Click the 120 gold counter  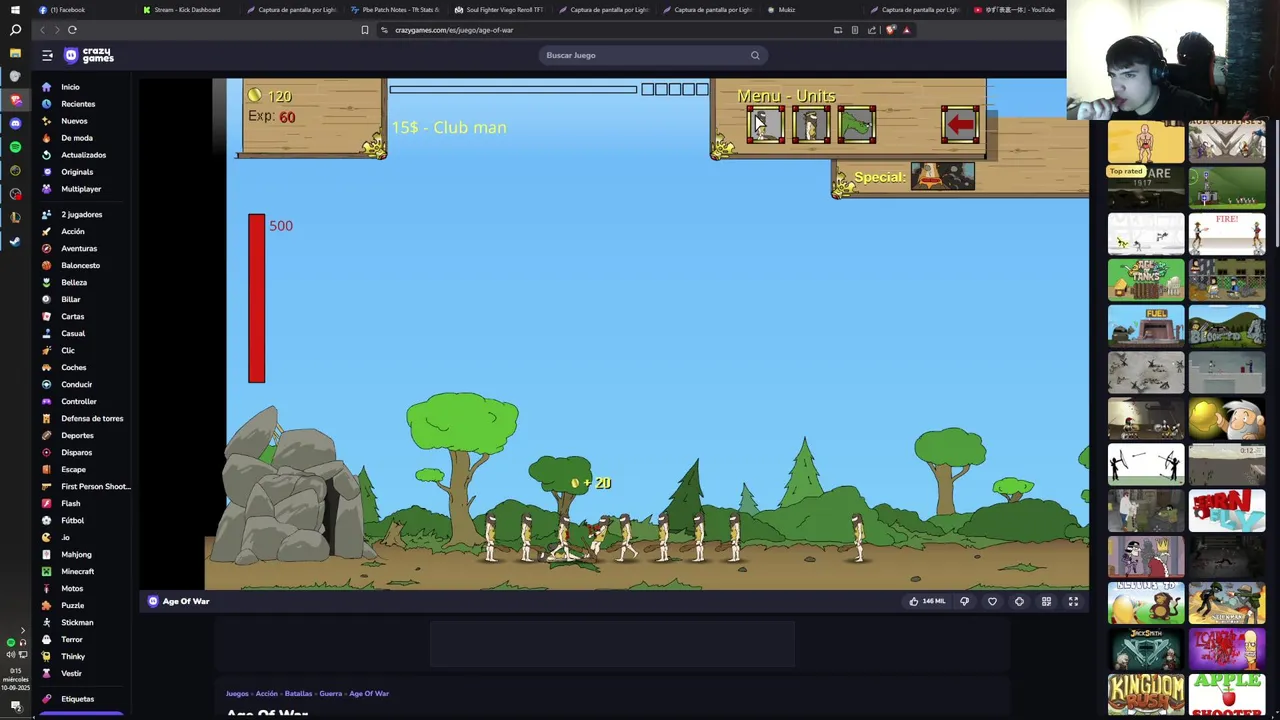coord(270,96)
